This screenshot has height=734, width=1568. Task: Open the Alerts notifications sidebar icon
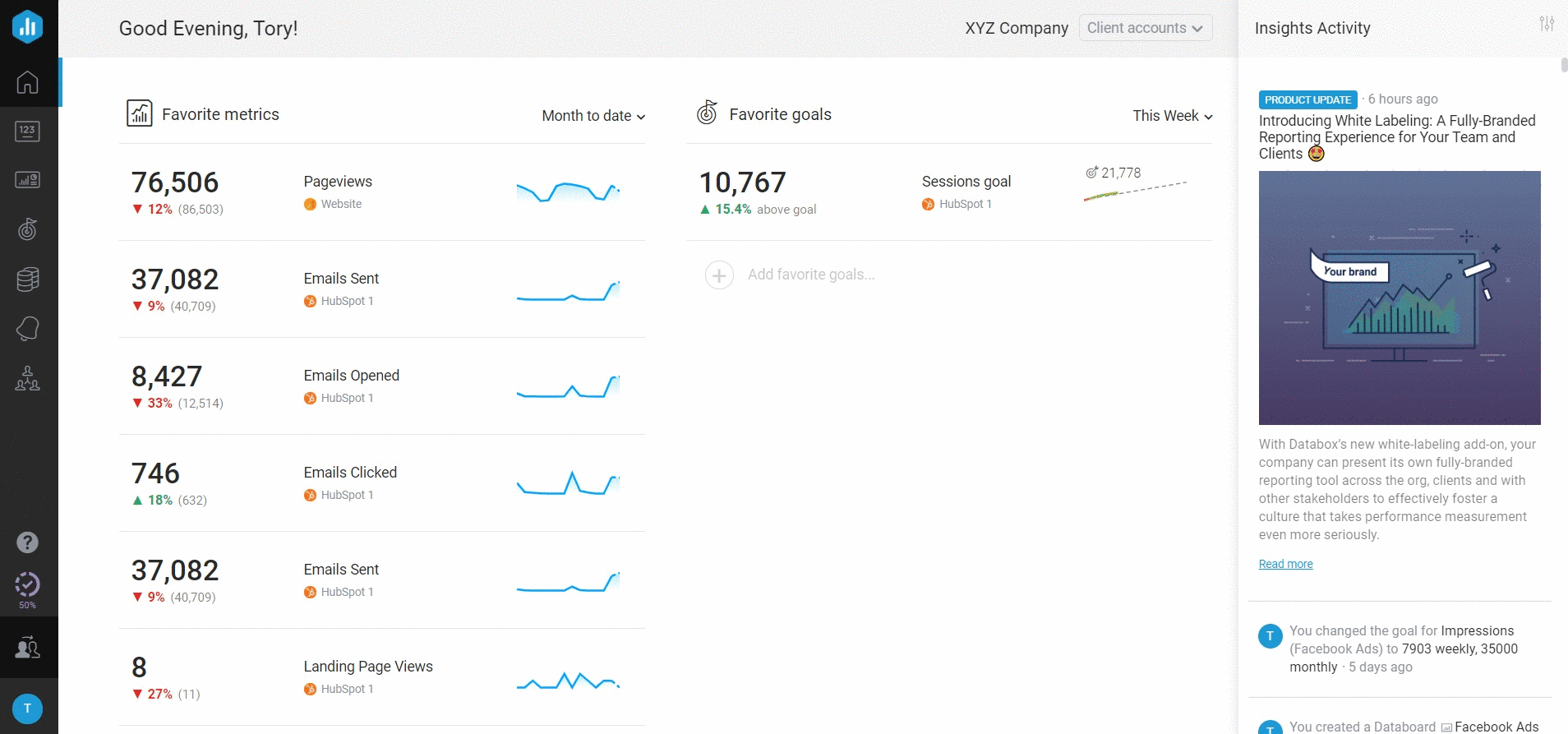pyautogui.click(x=27, y=329)
